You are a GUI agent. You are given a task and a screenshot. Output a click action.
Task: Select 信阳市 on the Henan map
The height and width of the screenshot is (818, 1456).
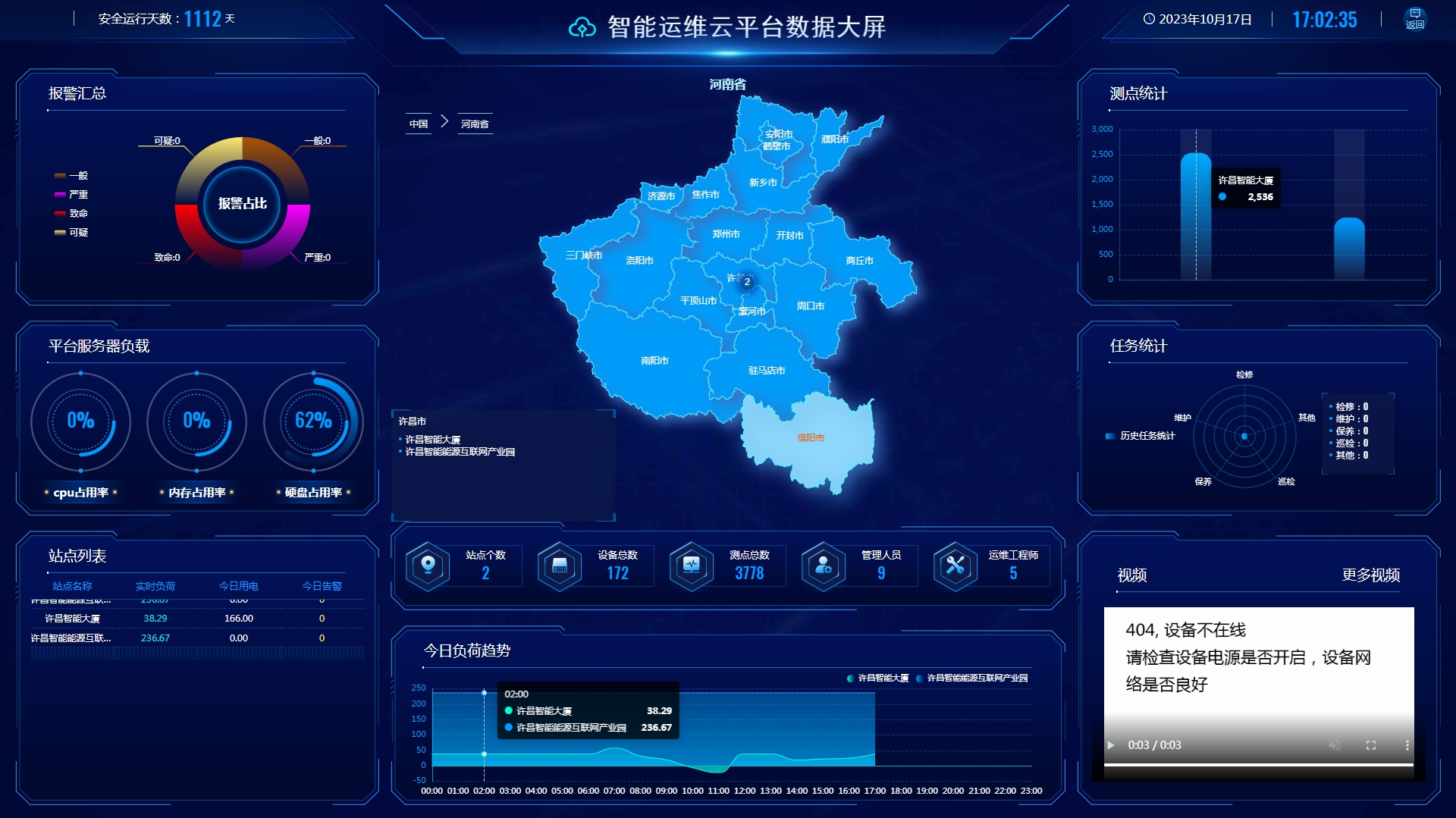(811, 437)
